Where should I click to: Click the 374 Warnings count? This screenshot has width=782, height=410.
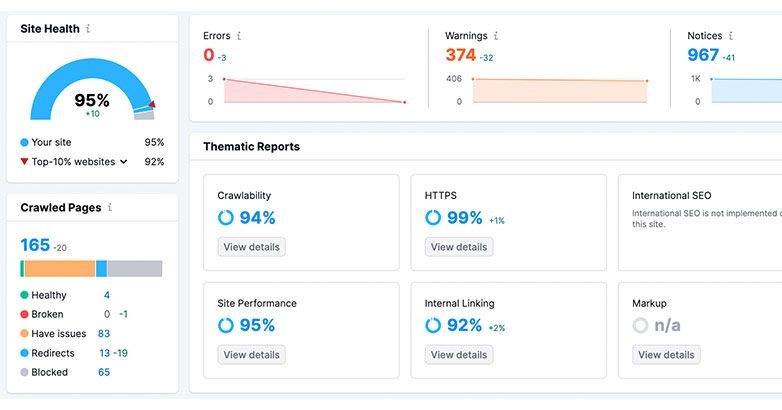pos(460,56)
